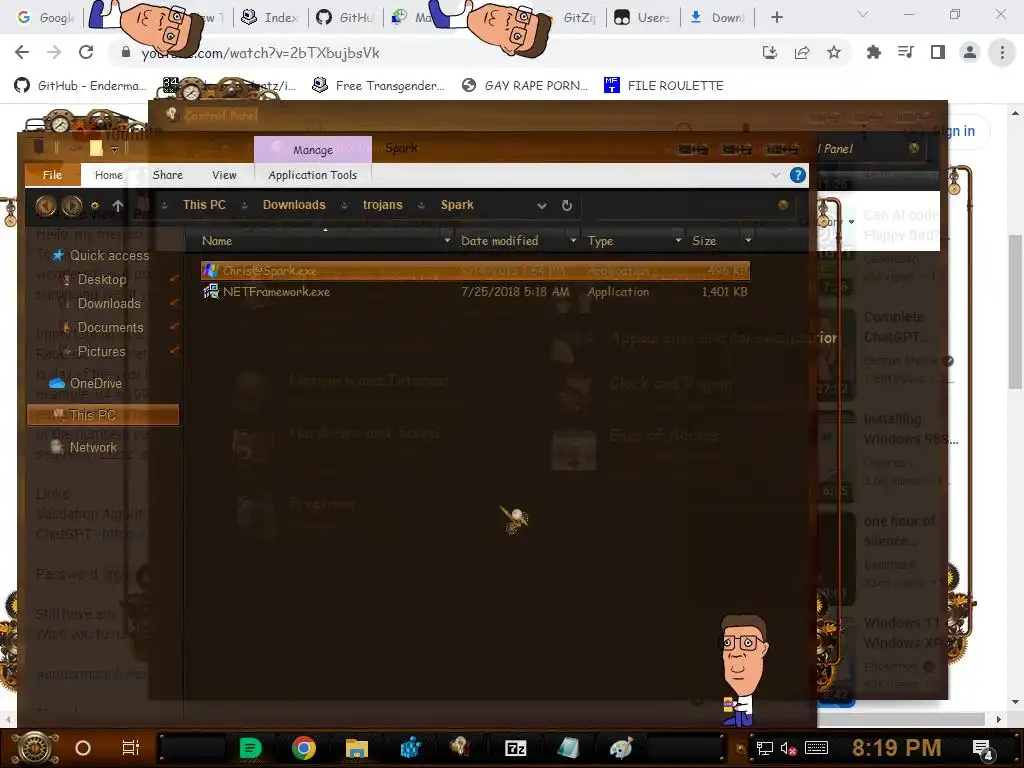Open Explorer help question mark
The image size is (1024, 768).
[797, 175]
